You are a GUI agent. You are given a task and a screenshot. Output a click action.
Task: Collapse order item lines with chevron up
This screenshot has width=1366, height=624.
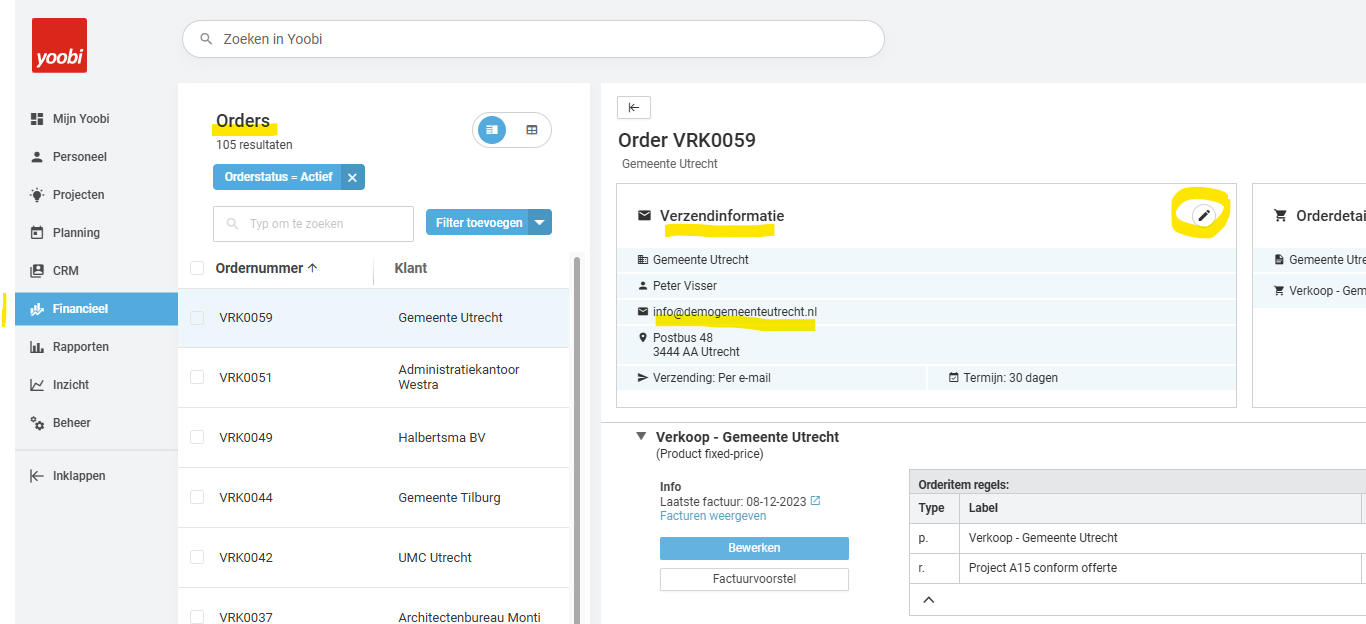pos(928,600)
